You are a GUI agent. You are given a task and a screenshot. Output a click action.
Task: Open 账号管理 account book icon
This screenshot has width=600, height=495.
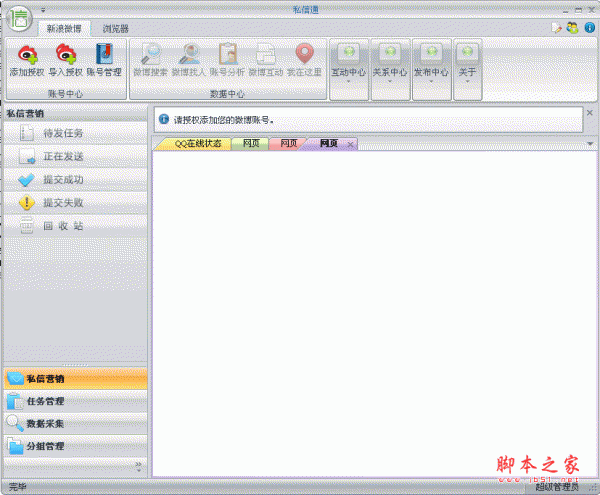tap(104, 54)
